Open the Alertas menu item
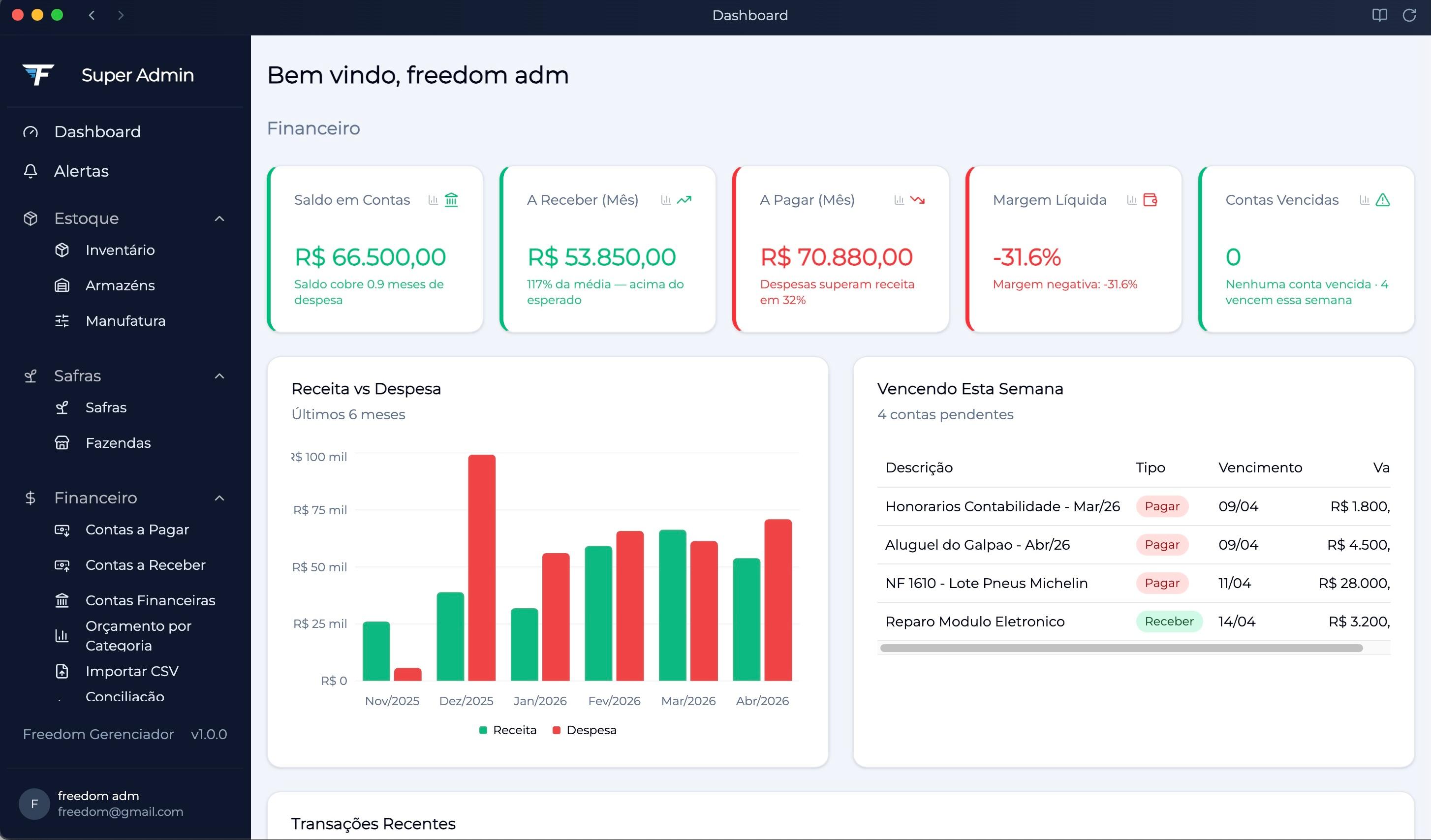The width and height of the screenshot is (1431, 840). point(125,171)
